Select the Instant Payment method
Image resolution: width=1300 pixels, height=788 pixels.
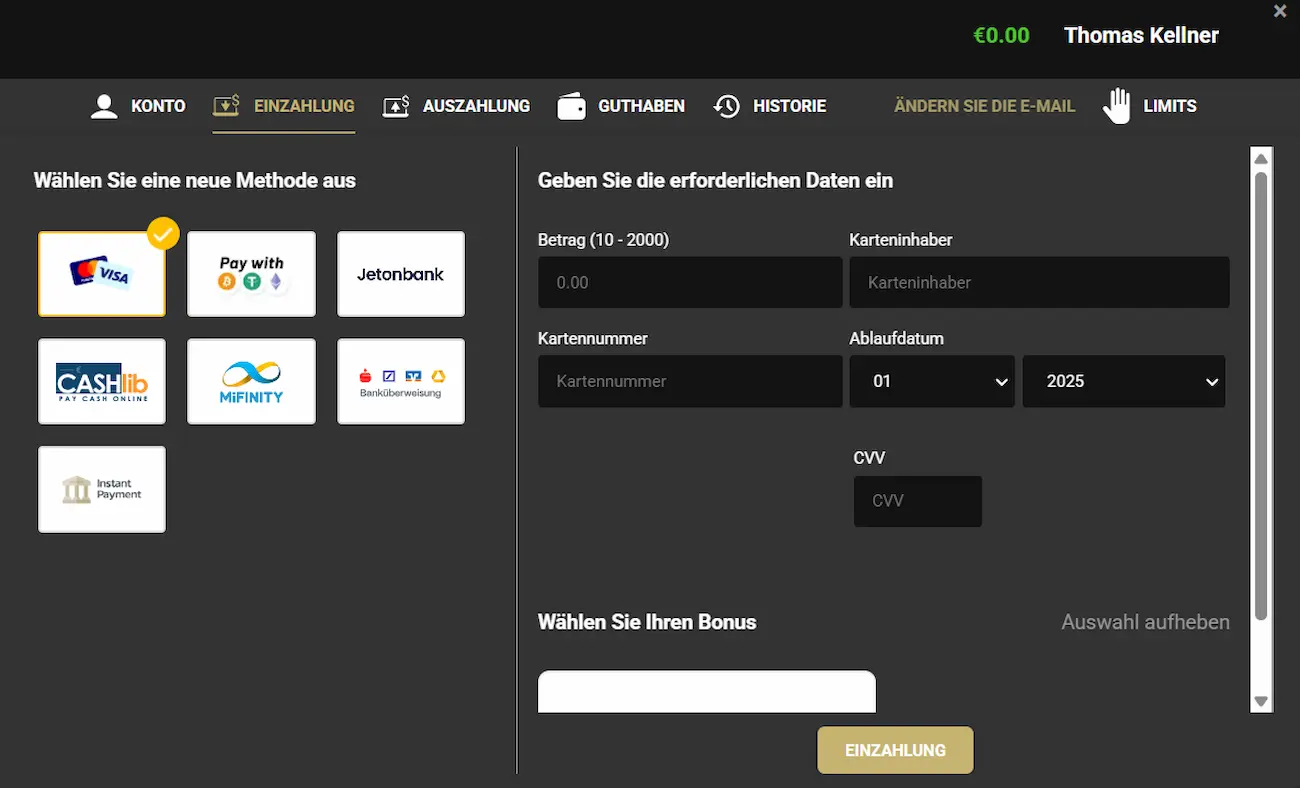102,489
